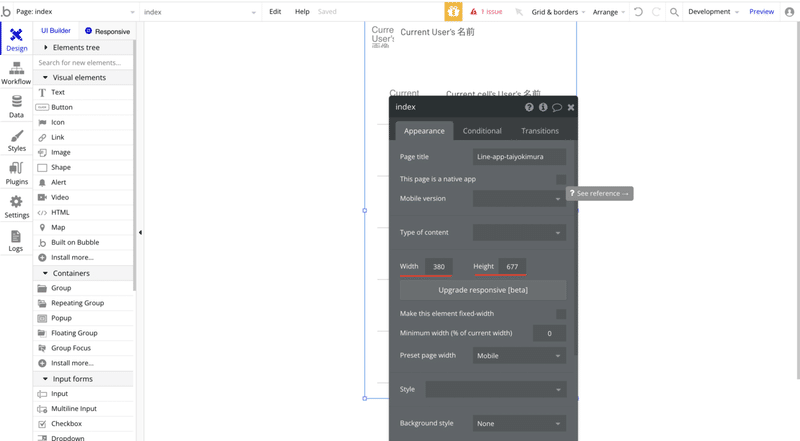Open the index element picker dropdown
This screenshot has height=441, width=800.
199,12
